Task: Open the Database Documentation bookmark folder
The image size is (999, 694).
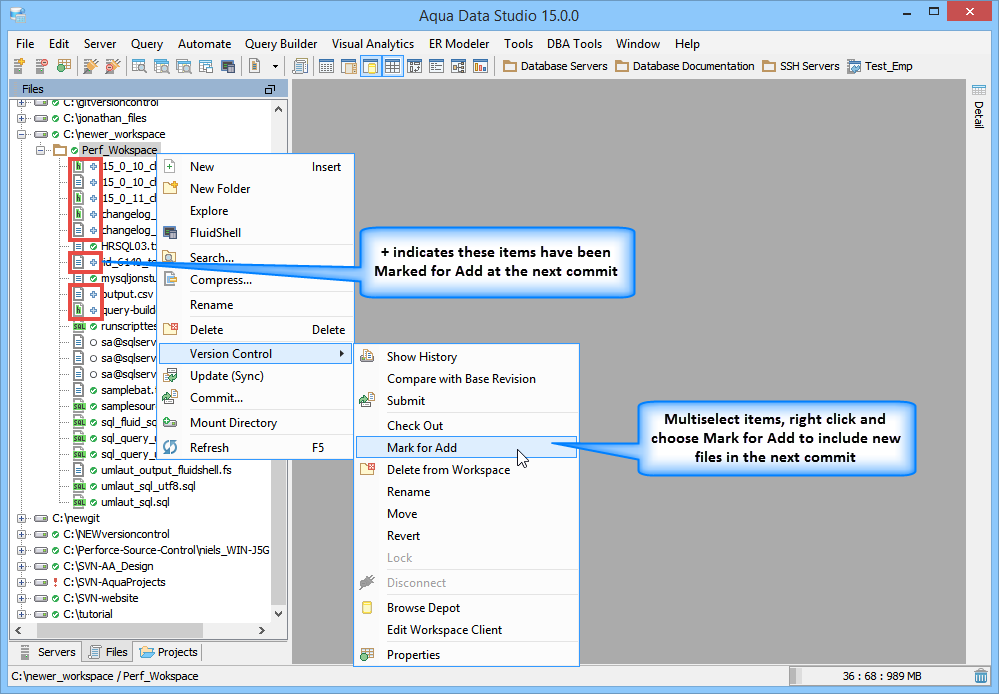Action: point(685,66)
